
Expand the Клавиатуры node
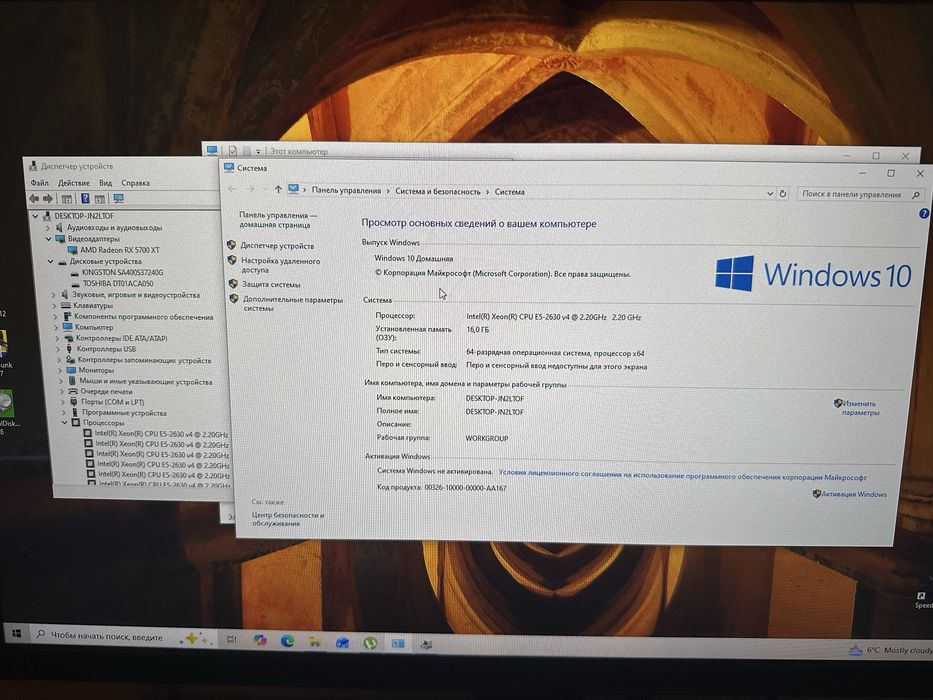(54, 305)
